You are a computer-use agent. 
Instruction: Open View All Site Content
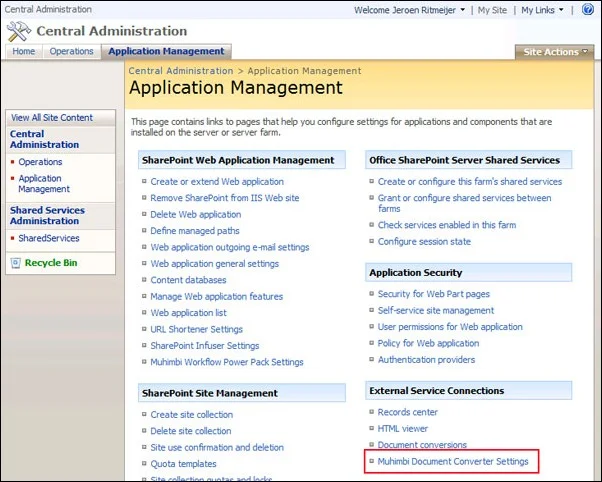pos(52,118)
